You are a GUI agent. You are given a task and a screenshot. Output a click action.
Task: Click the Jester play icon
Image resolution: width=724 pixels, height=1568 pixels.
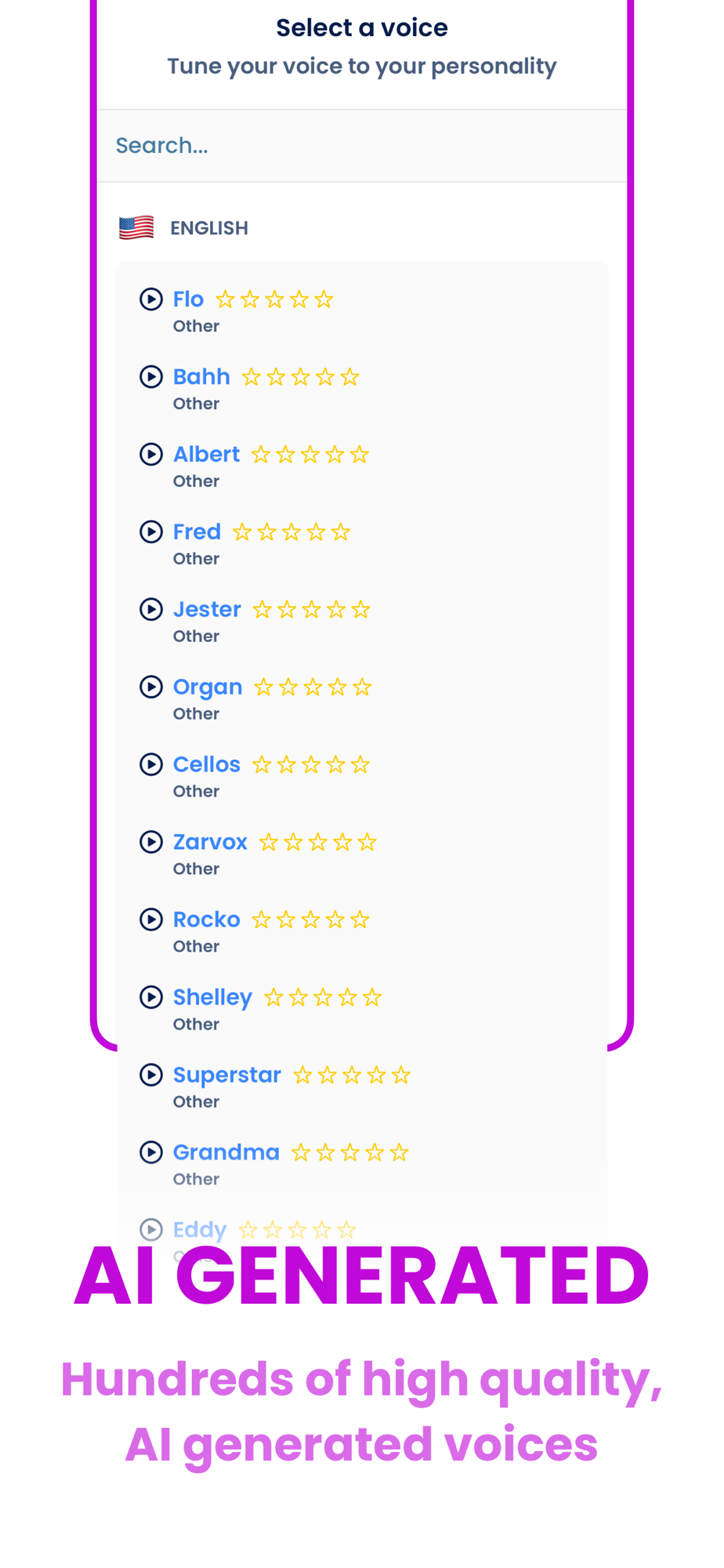[x=150, y=609]
